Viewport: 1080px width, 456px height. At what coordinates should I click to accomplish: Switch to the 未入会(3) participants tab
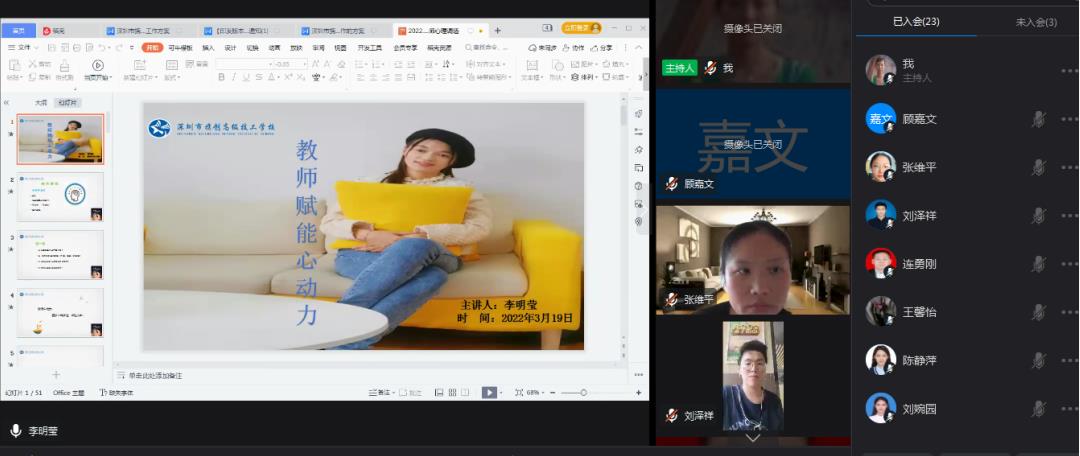pyautogui.click(x=1036, y=22)
